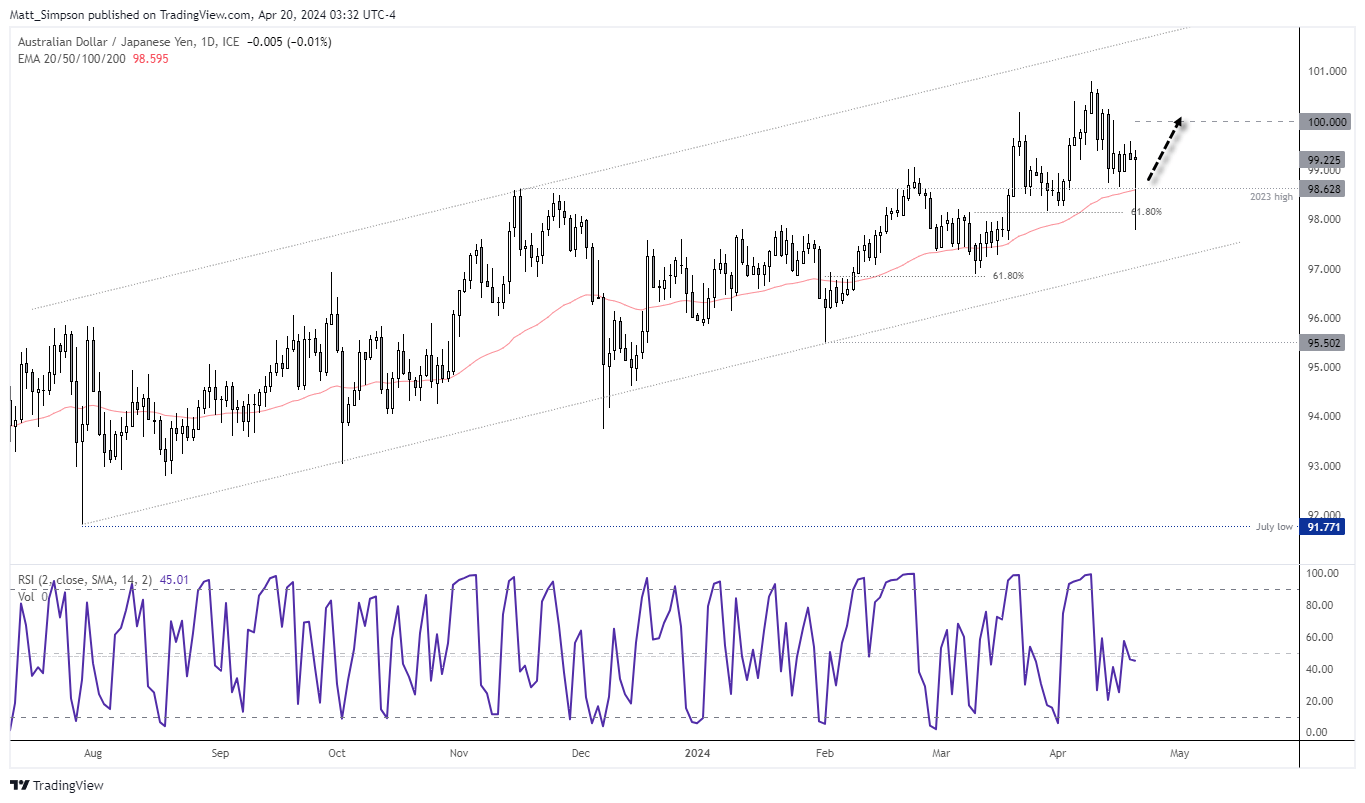
Task: Click the TradingView logo at bottom left
Action: [57, 786]
